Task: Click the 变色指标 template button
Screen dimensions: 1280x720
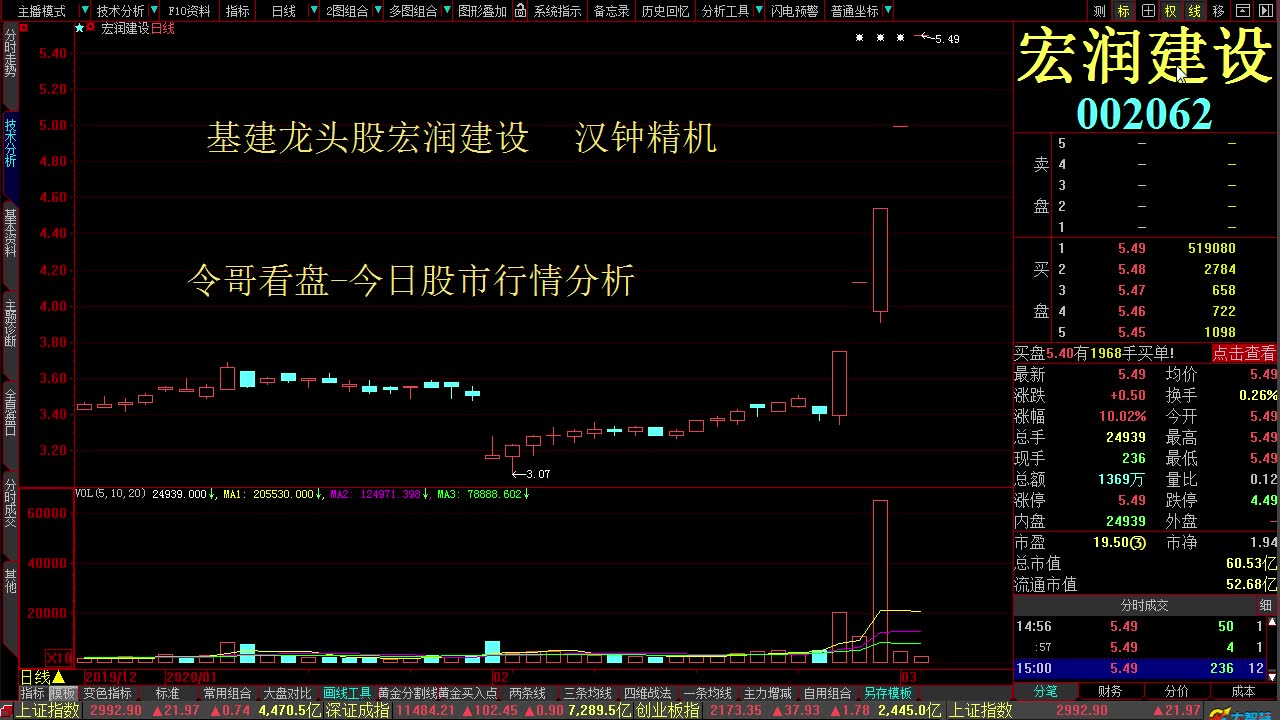Action: pos(107,693)
